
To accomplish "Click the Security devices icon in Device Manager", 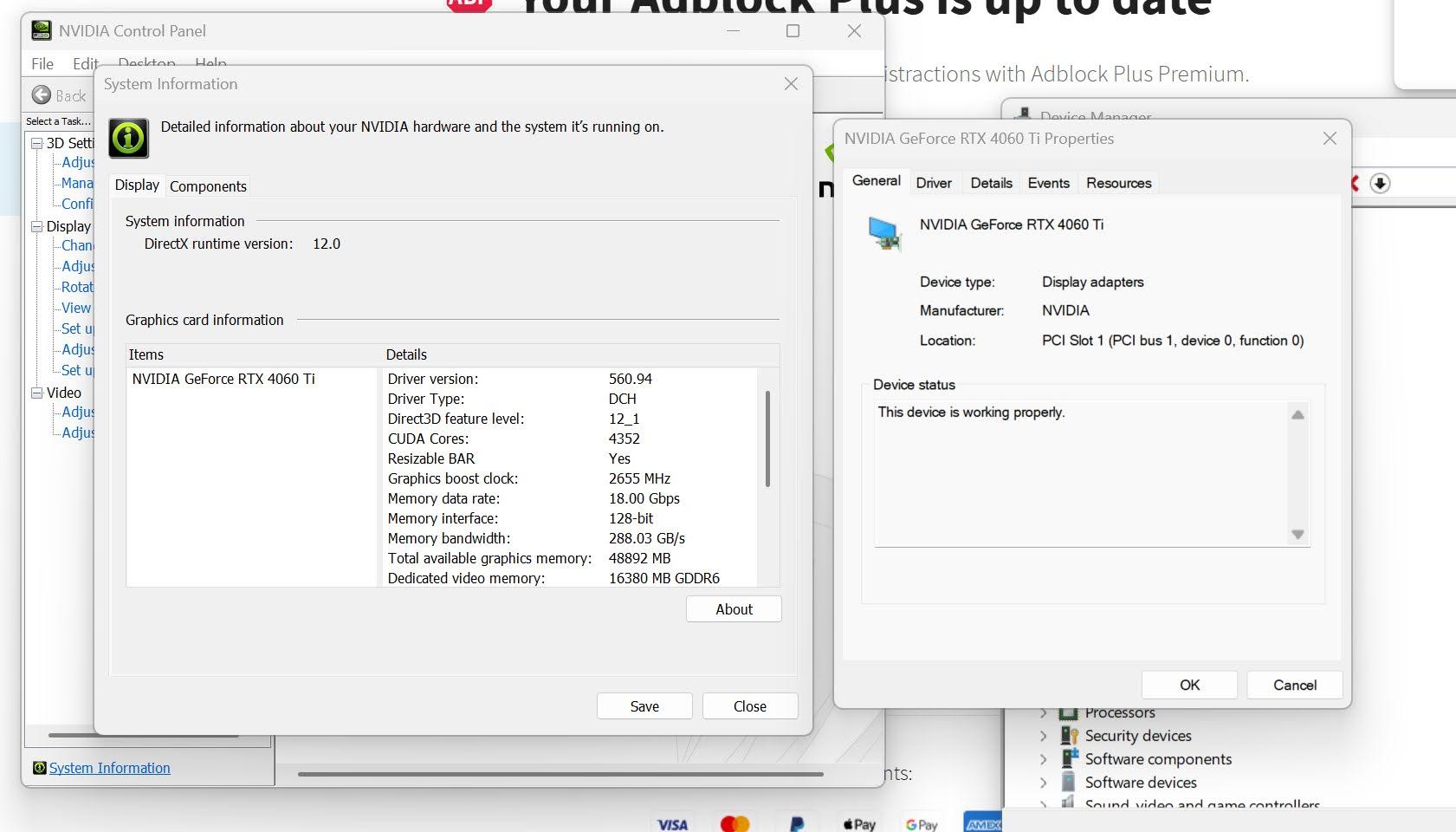I will 1069,736.
